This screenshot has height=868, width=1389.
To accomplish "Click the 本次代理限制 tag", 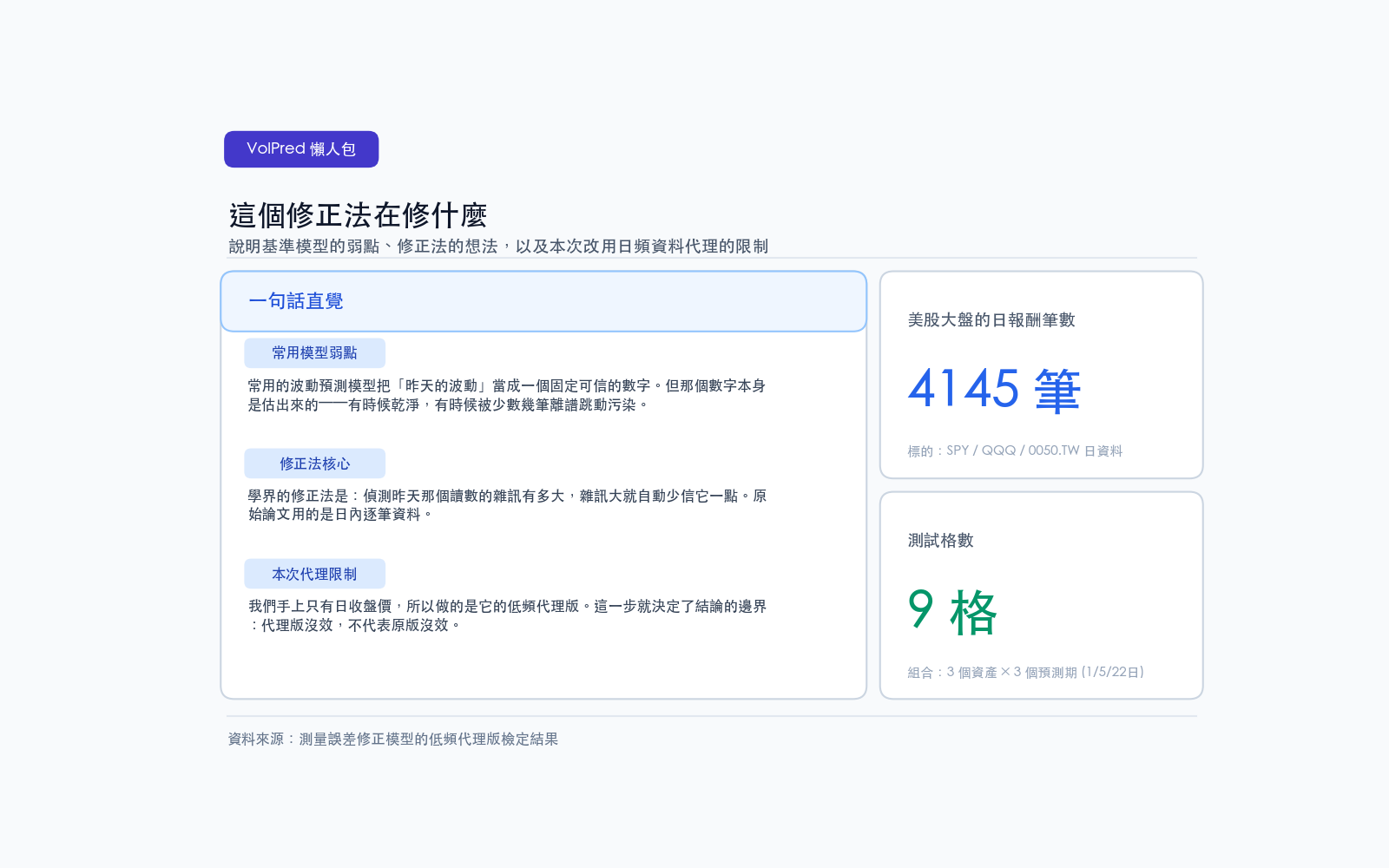I will click(x=314, y=574).
